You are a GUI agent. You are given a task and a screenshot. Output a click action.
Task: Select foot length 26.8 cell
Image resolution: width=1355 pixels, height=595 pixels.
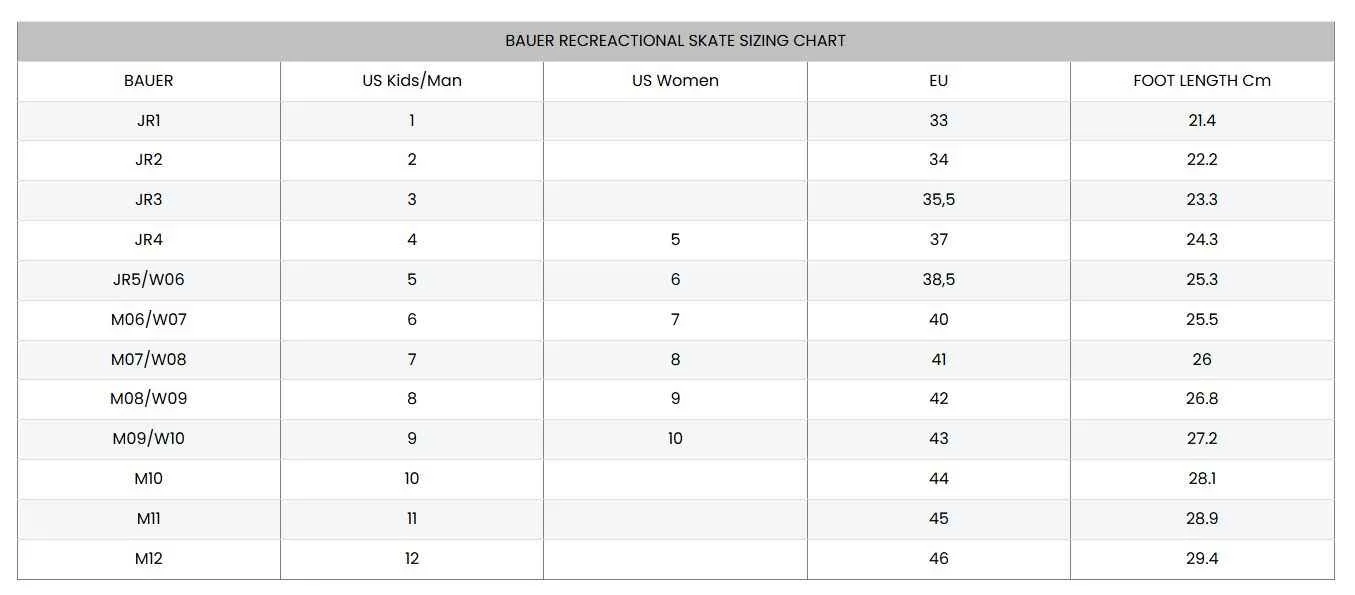[1202, 399]
